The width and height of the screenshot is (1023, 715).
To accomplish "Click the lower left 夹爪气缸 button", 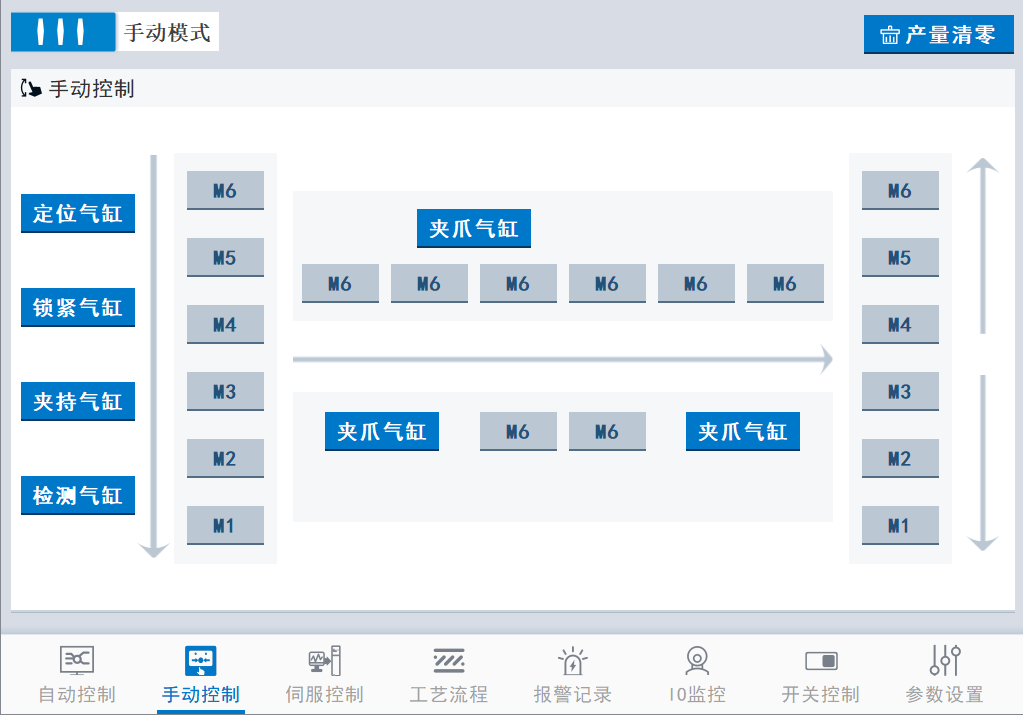I will pyautogui.click(x=382, y=432).
